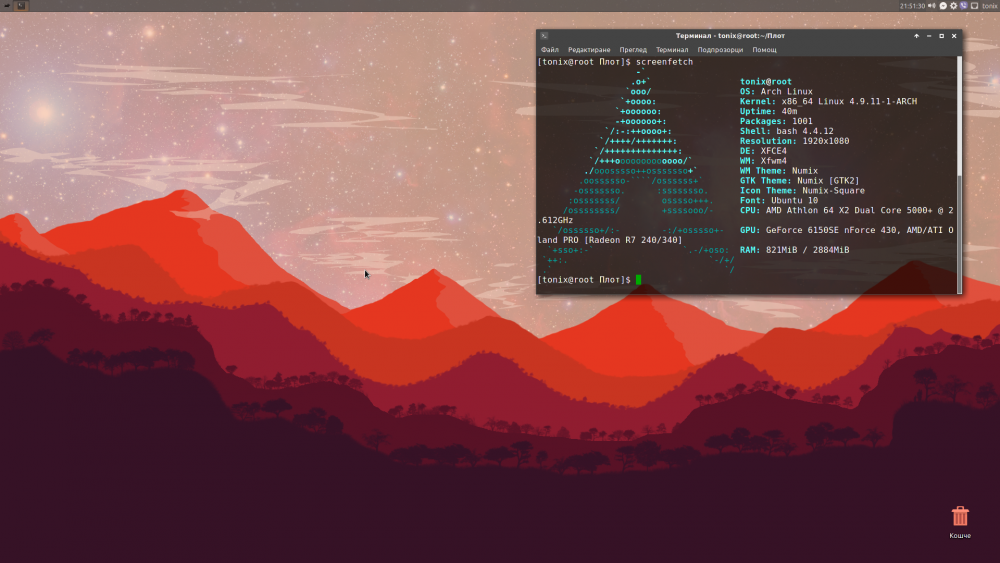Click the terminal vertical scrollbar
This screenshot has width=1000, height=563.
(x=959, y=175)
